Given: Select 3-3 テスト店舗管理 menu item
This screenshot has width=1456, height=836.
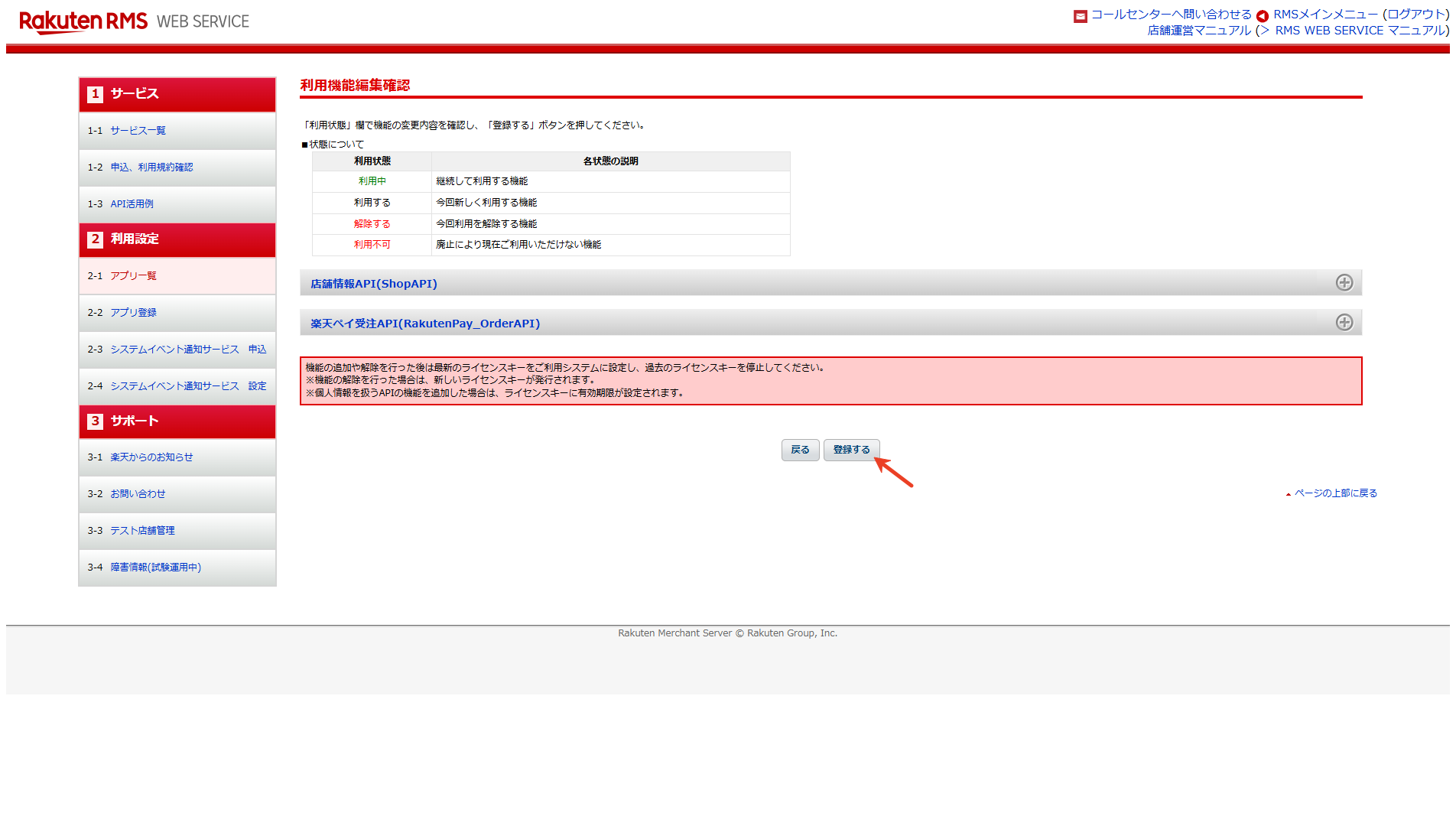Looking at the screenshot, I should [x=177, y=531].
